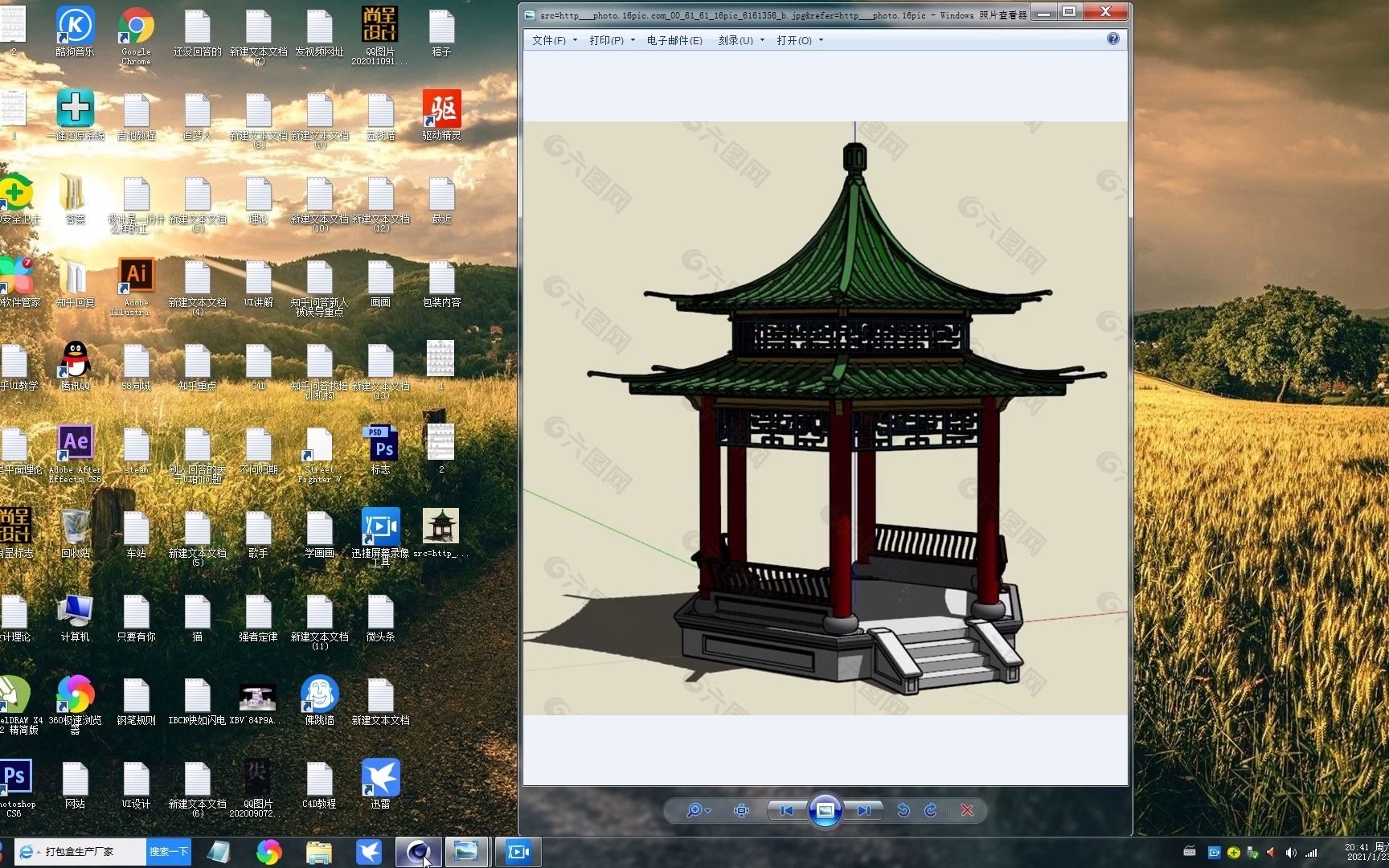This screenshot has width=1389, height=868.
Task: Expand the 打印(P) dropdown menu
Action: (x=632, y=39)
